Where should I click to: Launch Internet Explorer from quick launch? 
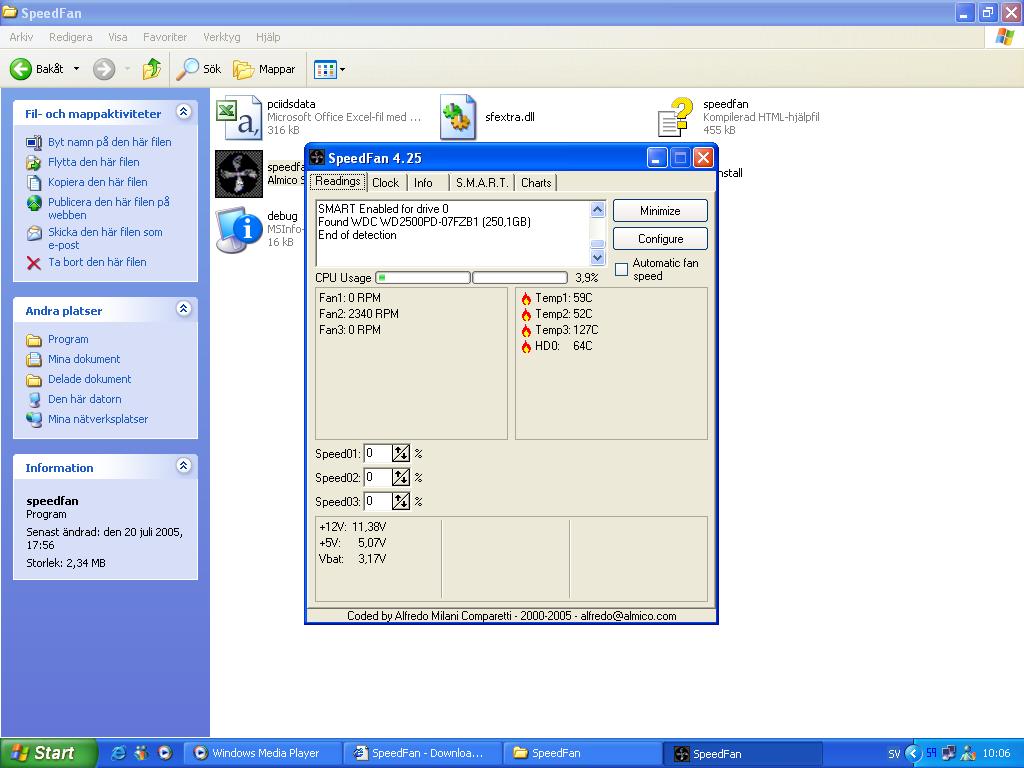[119, 752]
